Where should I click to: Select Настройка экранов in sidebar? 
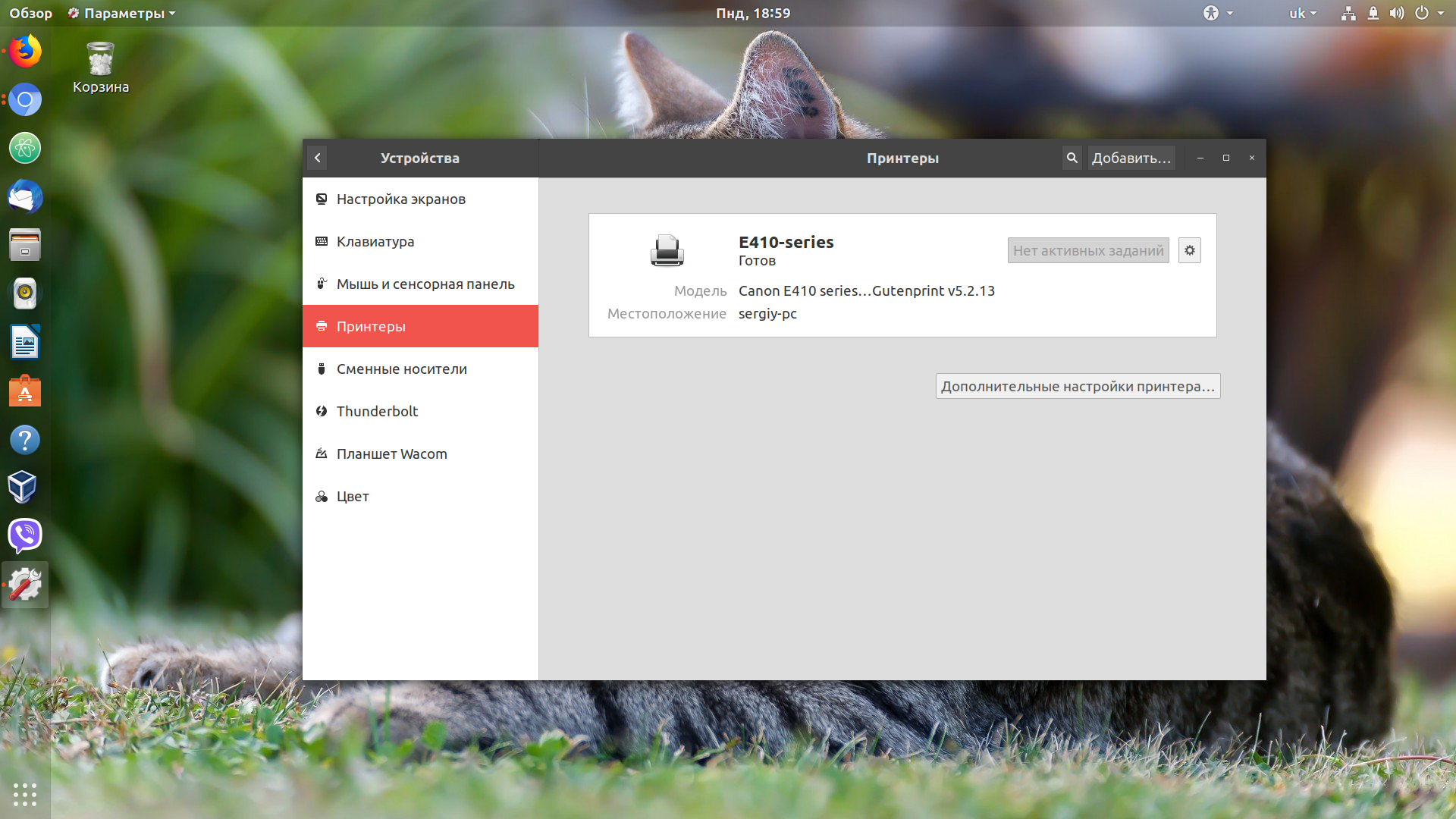pyautogui.click(x=420, y=199)
